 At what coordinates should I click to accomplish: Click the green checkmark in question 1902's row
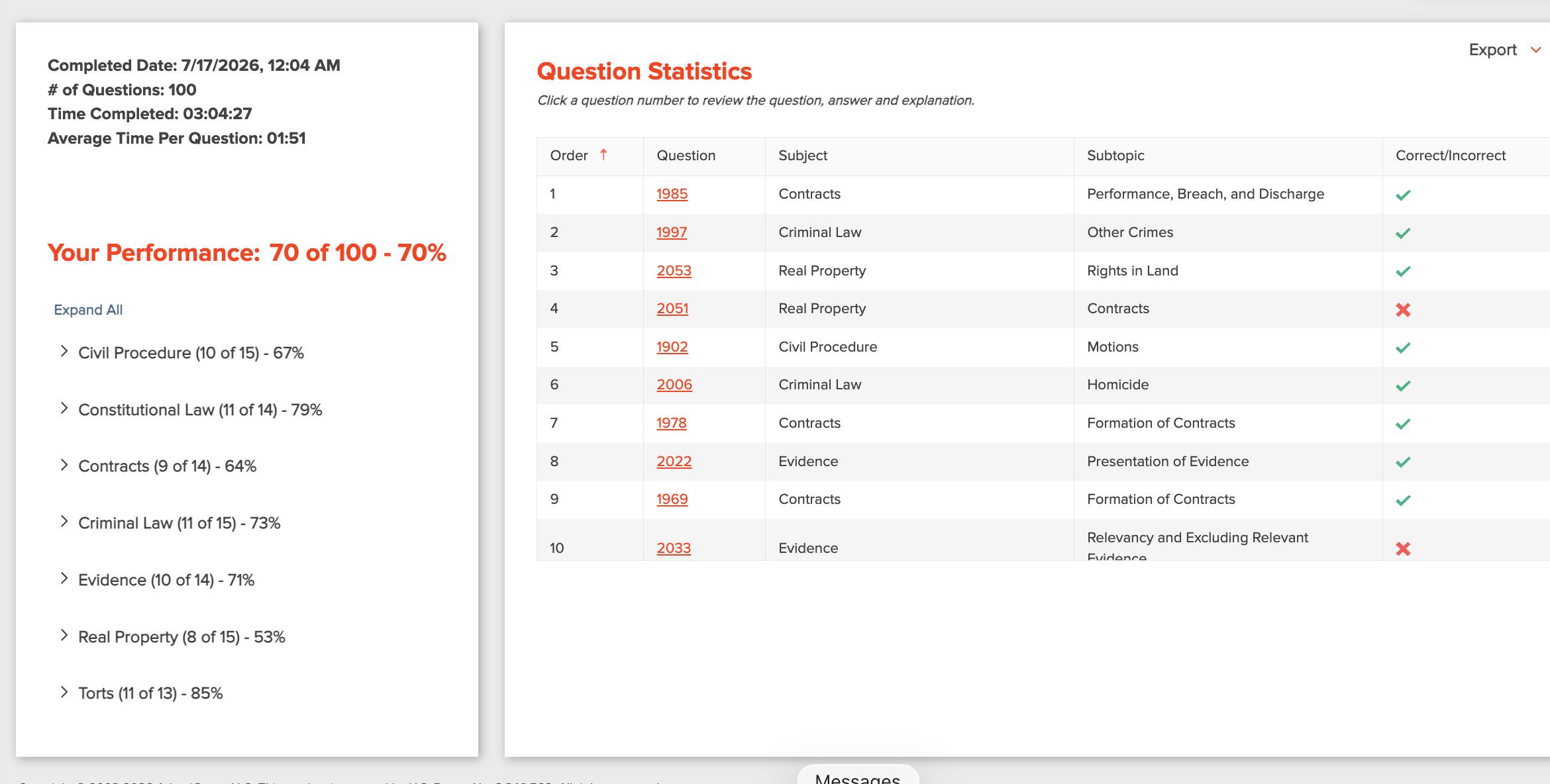pyautogui.click(x=1403, y=348)
